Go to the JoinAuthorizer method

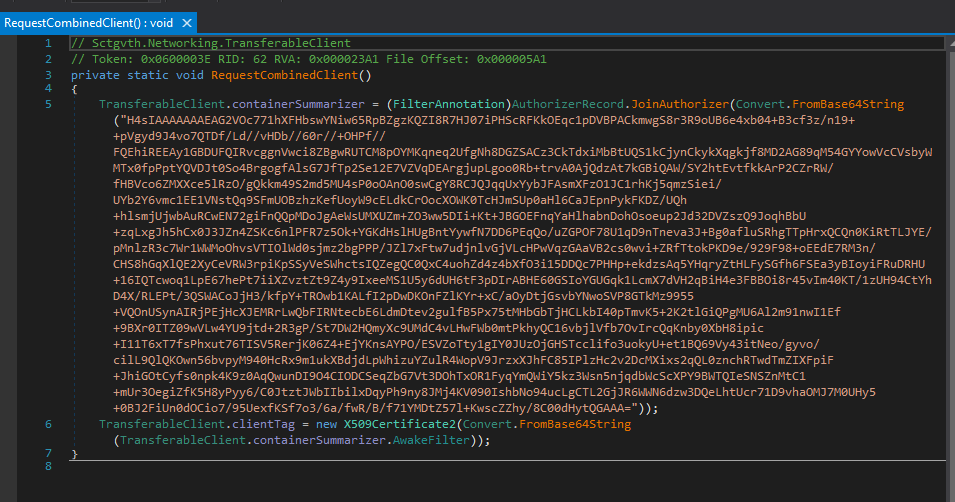(x=680, y=104)
